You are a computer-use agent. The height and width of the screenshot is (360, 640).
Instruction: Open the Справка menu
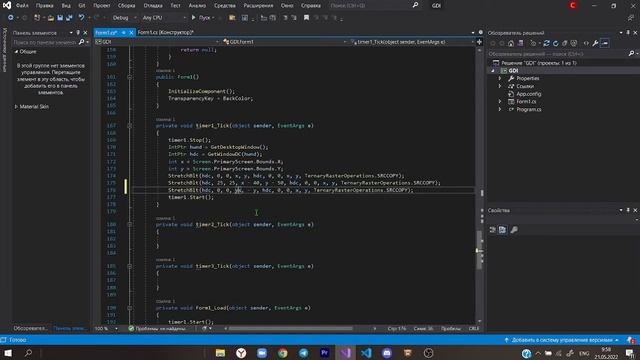(311, 6)
